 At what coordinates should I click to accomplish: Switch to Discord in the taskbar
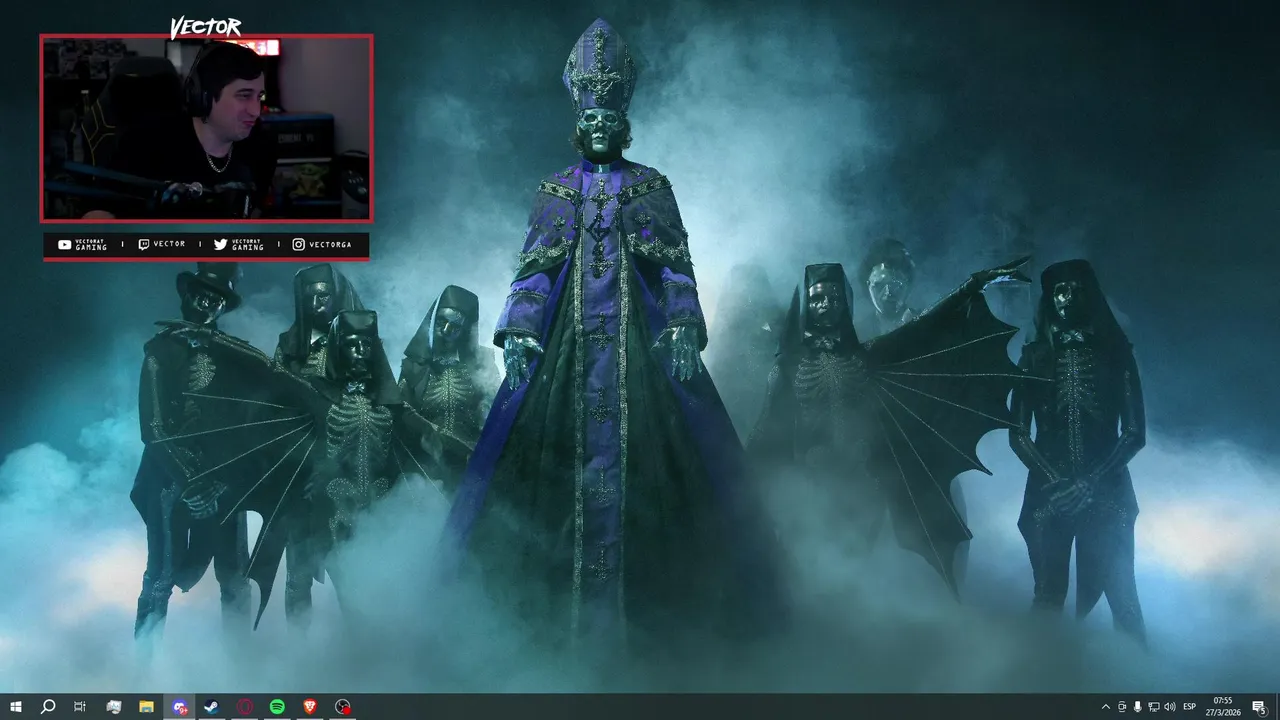179,707
